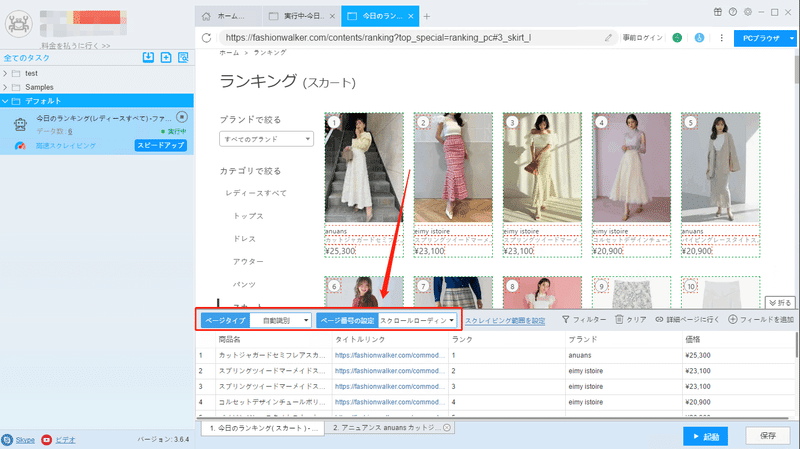Click the ドレス category filter

(244, 239)
